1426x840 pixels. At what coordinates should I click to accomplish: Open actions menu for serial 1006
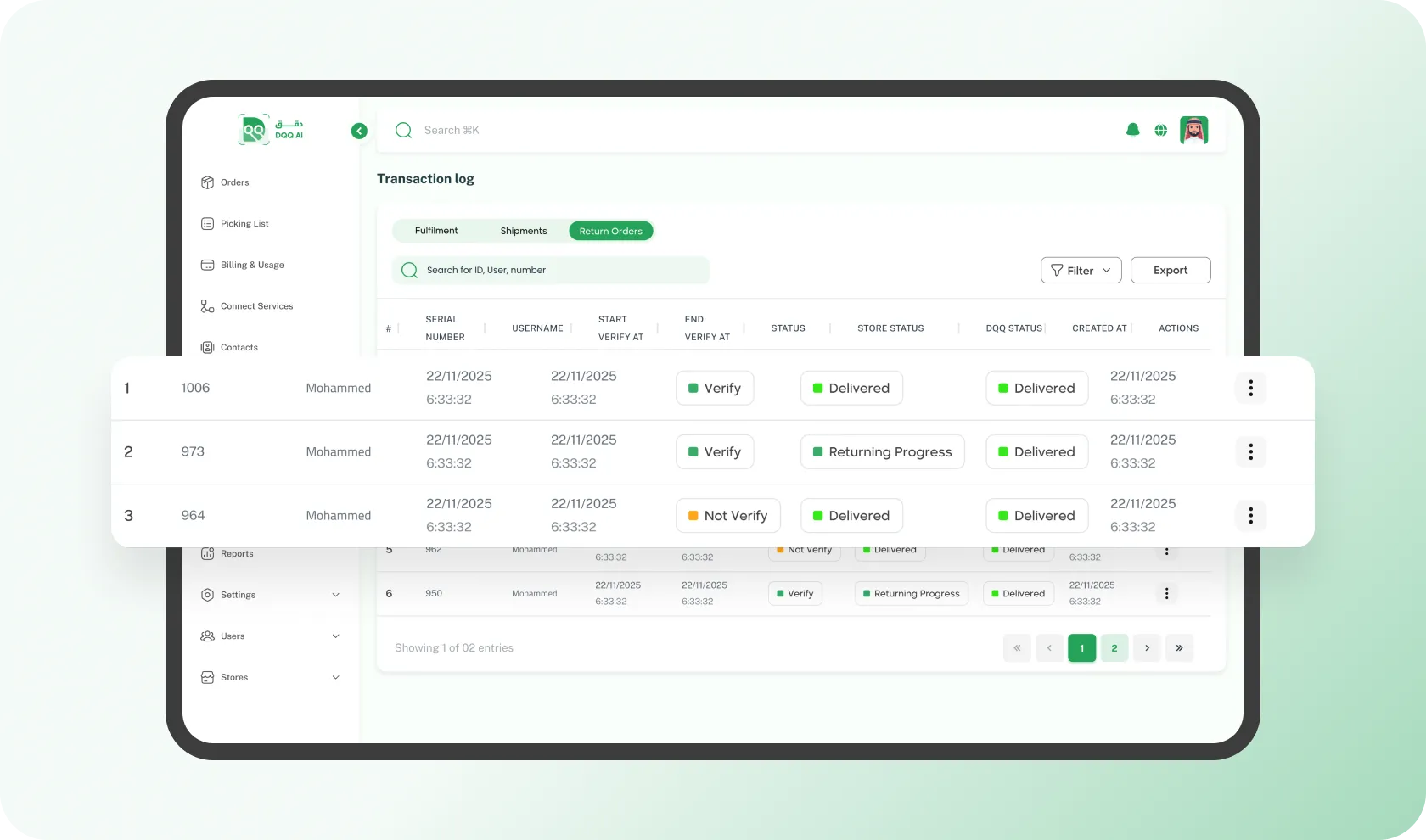click(1249, 388)
